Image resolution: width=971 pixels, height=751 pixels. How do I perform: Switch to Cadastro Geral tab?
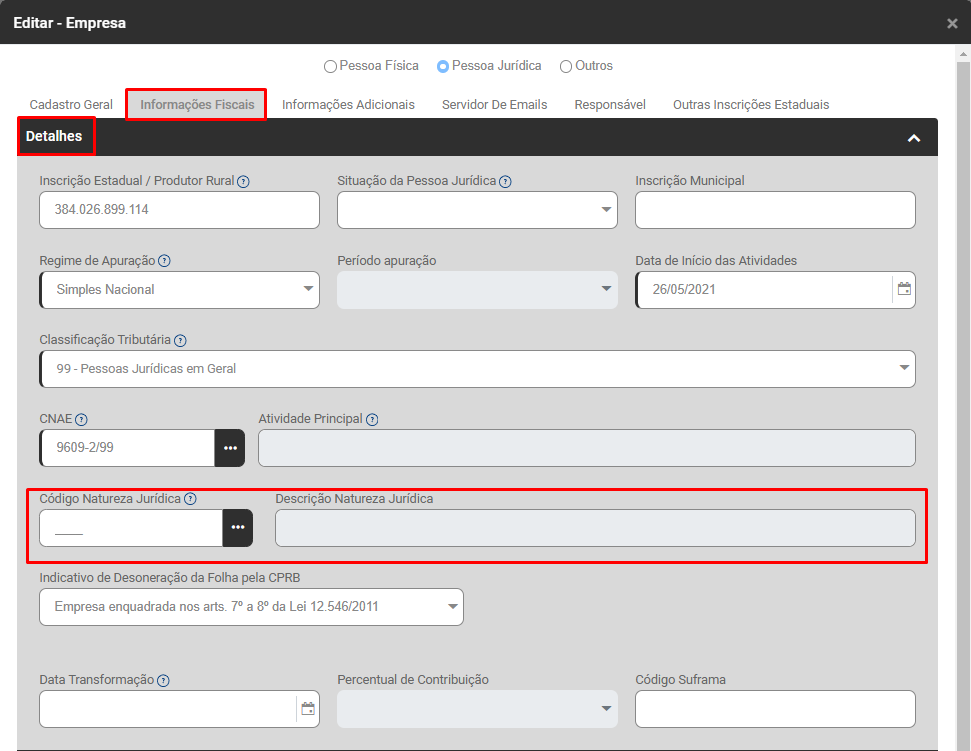[x=71, y=105]
